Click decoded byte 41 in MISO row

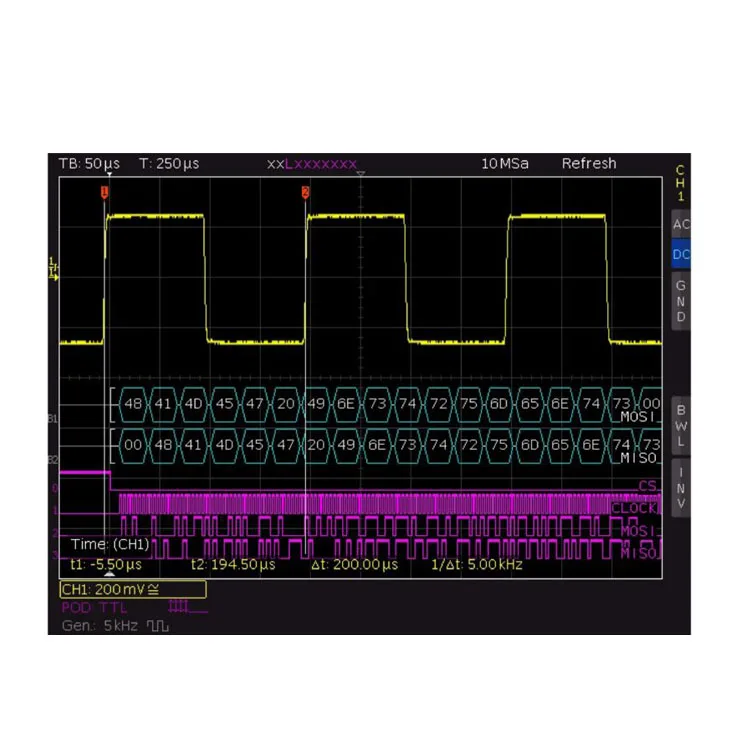click(x=194, y=445)
